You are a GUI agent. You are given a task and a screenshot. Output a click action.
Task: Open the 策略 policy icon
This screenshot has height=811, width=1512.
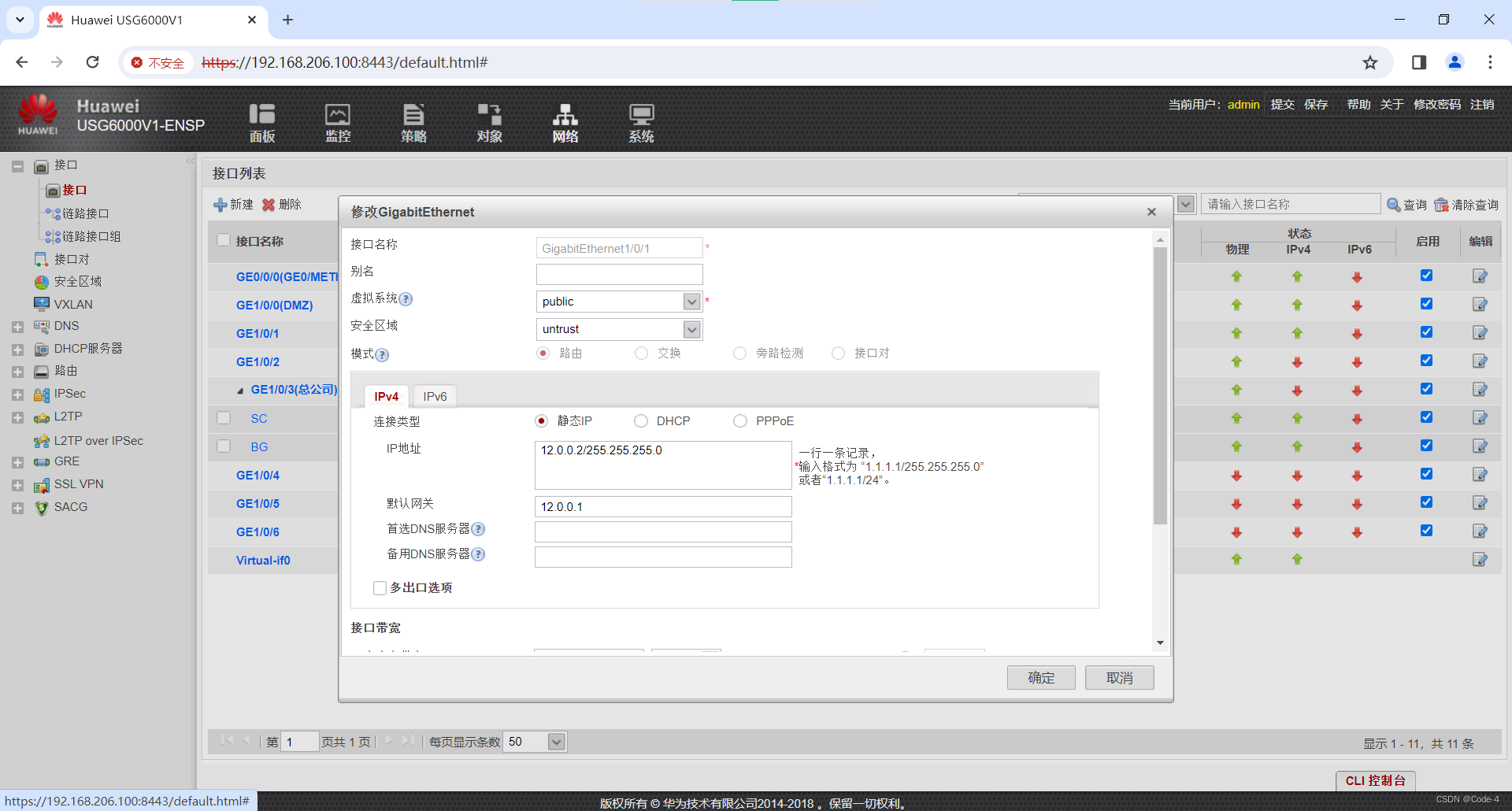click(413, 123)
